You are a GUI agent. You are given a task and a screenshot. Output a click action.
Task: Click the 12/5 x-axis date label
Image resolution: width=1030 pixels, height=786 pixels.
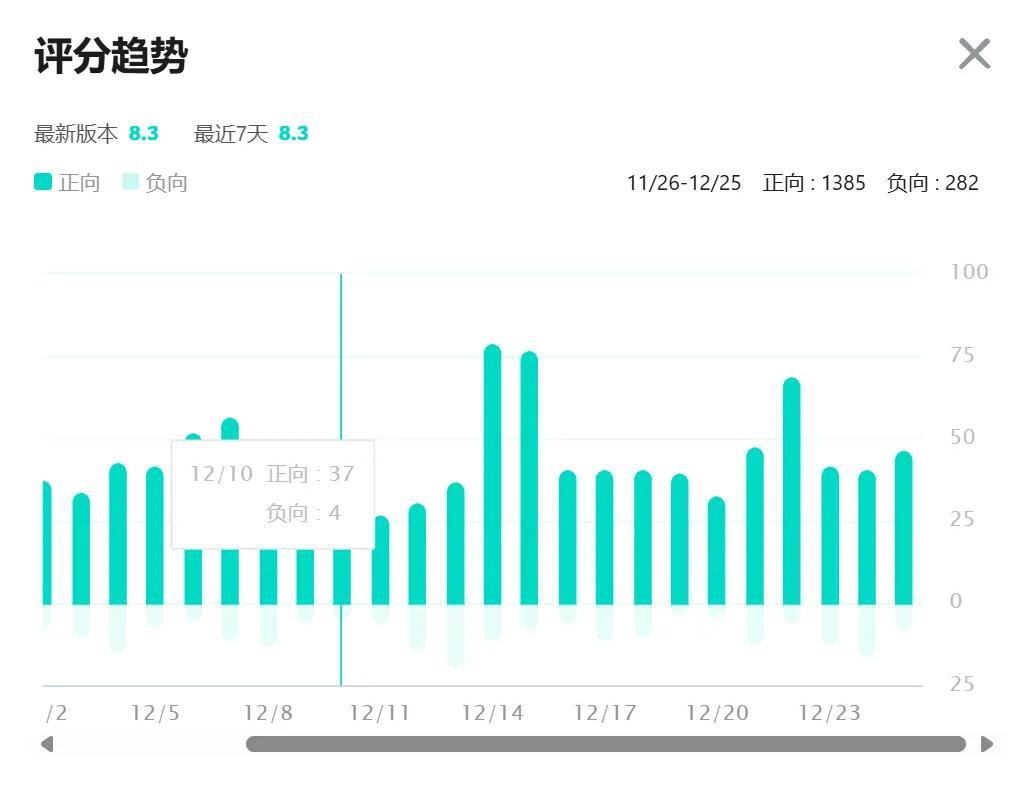click(155, 713)
